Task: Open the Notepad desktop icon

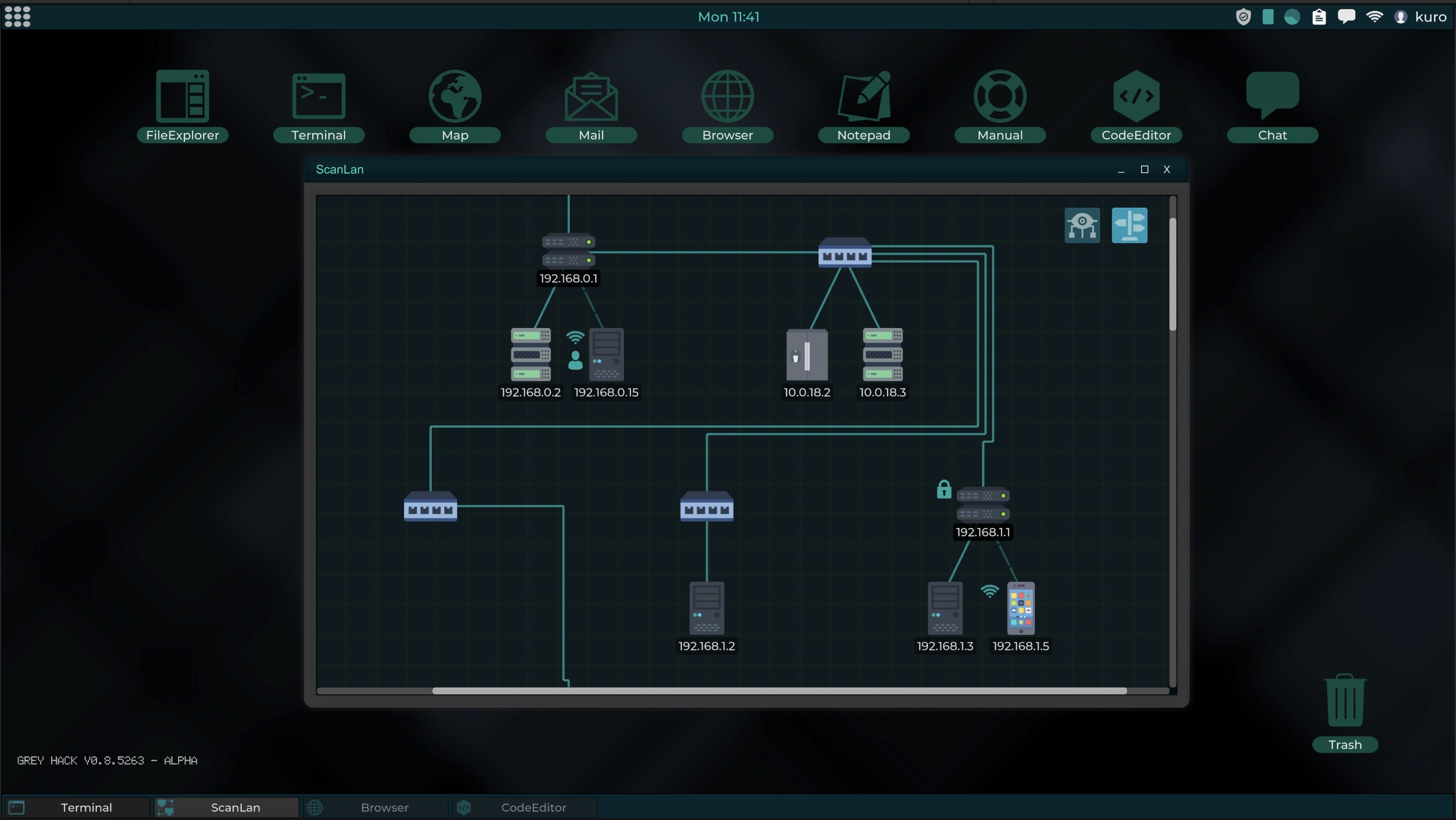Action: [x=863, y=97]
